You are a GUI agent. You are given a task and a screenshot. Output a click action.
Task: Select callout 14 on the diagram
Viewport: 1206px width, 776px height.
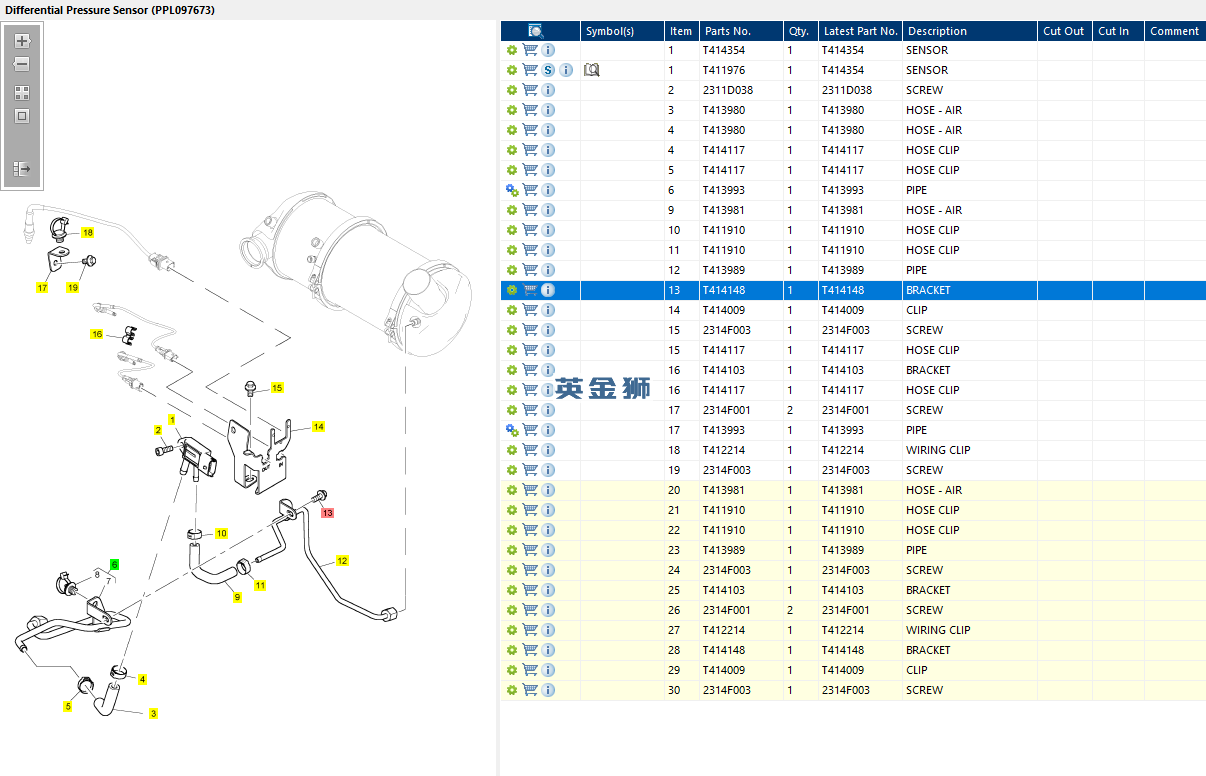click(318, 427)
